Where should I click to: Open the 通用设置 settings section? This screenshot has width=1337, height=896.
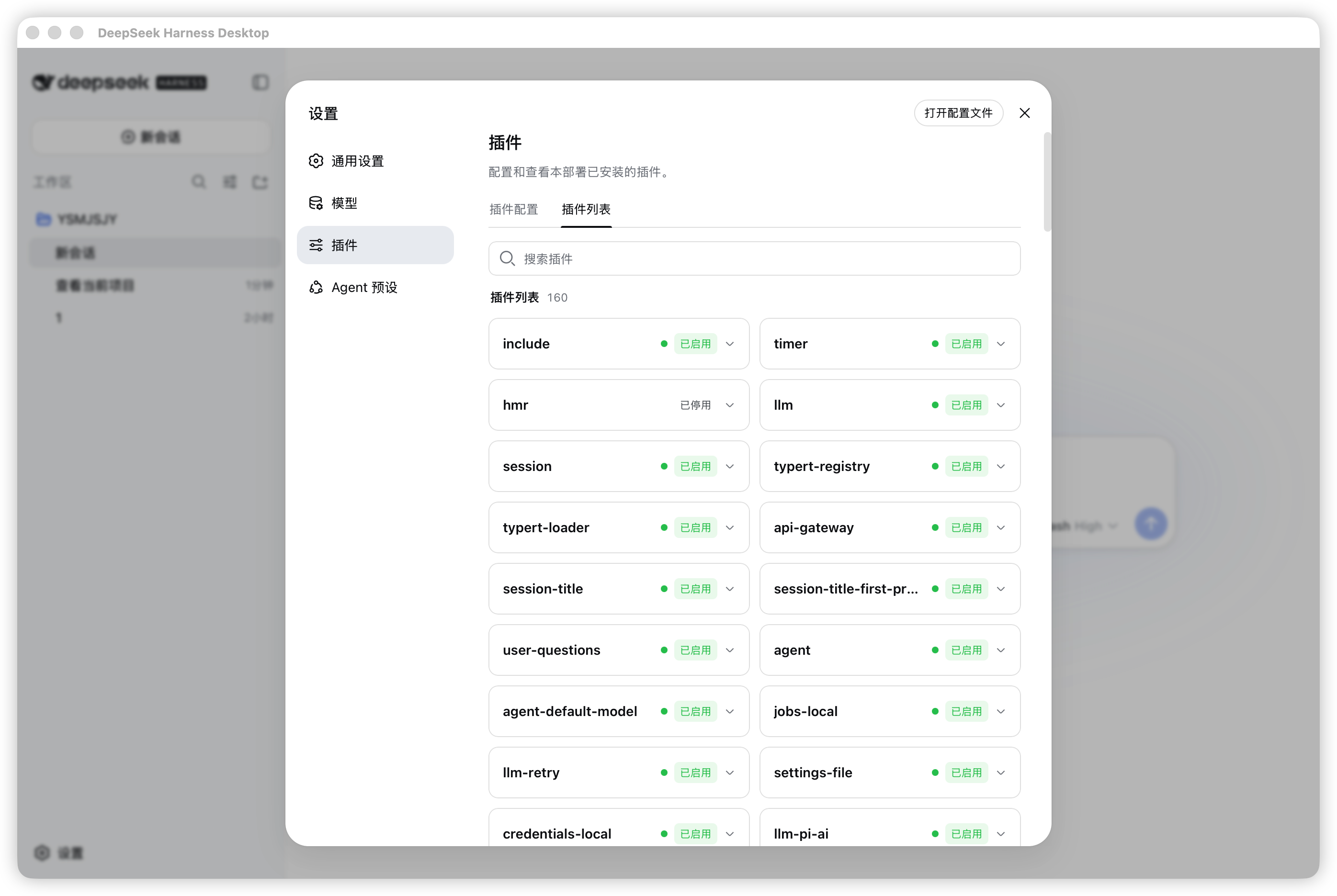375,161
